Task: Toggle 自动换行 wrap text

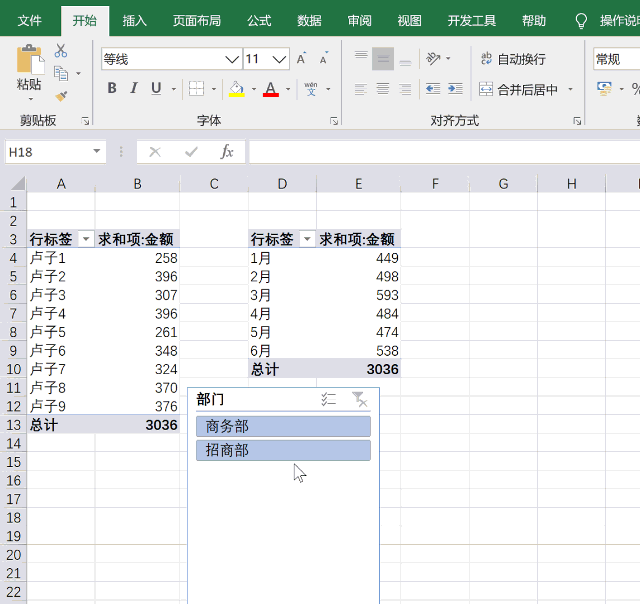Action: click(513, 59)
